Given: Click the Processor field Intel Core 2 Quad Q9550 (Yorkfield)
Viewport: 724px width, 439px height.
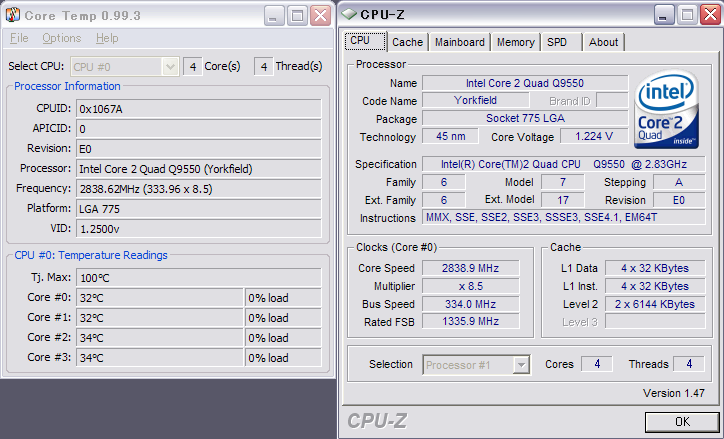Looking at the screenshot, I should (199, 169).
